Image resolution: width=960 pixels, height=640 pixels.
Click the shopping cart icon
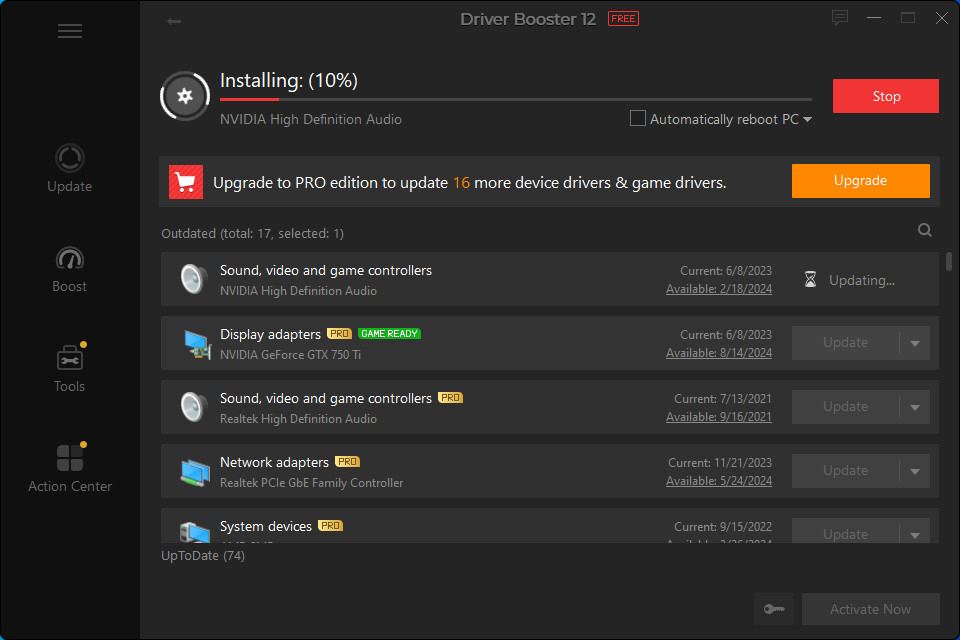[186, 182]
